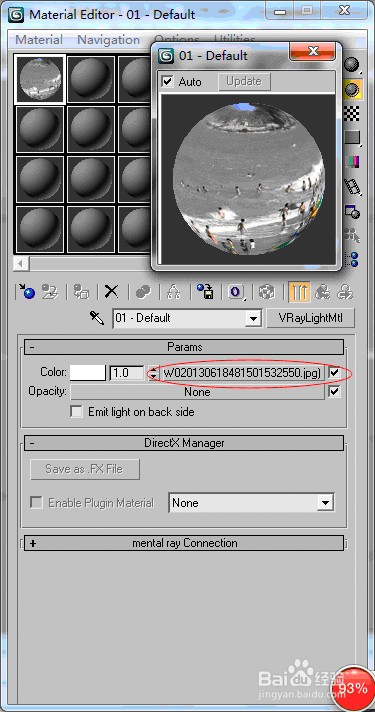Click the Select by Material icon
This screenshot has height=712, width=375.
[352, 235]
